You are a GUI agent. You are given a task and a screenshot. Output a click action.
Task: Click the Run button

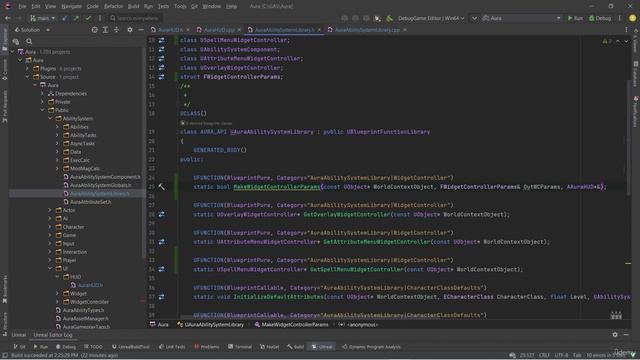[575, 18]
